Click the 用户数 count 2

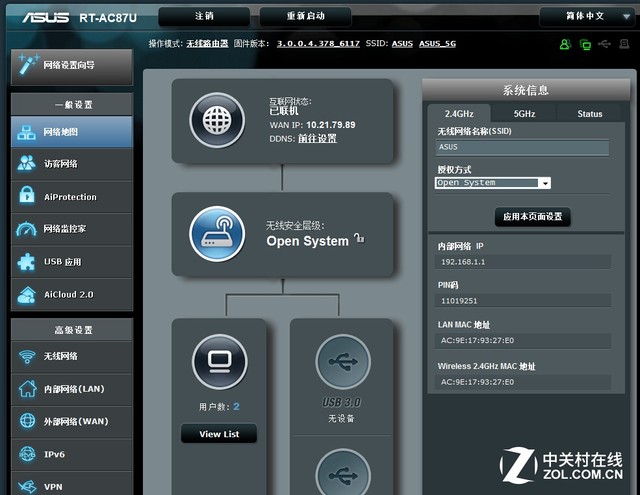pos(236,406)
